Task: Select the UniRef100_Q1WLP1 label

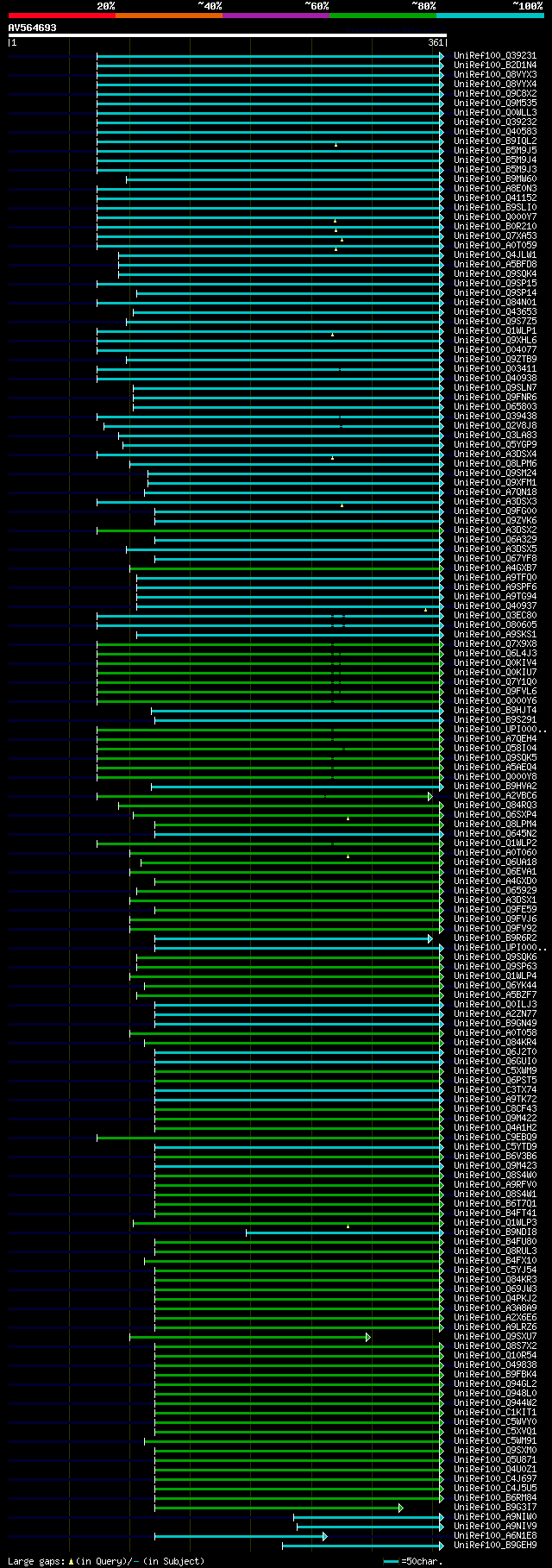Action: coord(495,331)
